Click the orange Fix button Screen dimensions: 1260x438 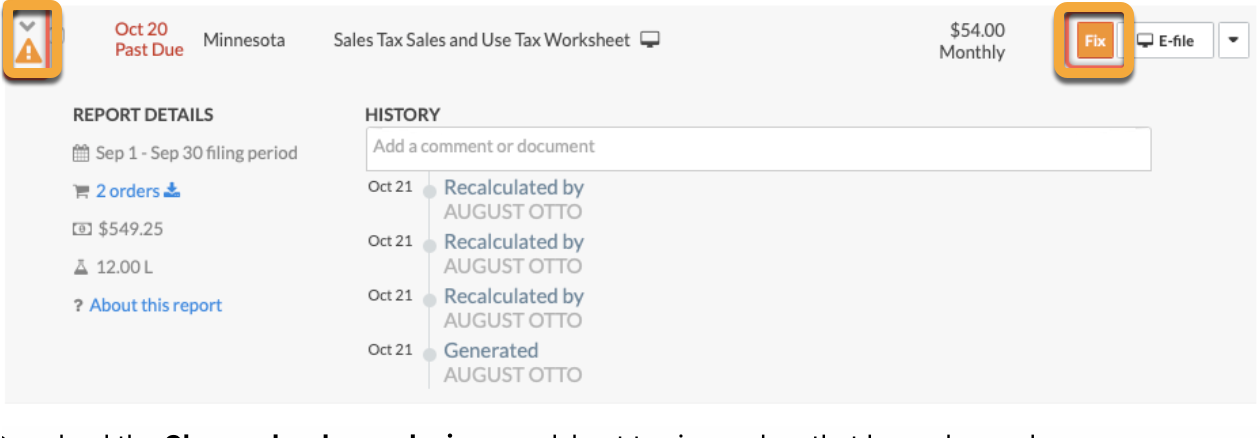(1095, 41)
